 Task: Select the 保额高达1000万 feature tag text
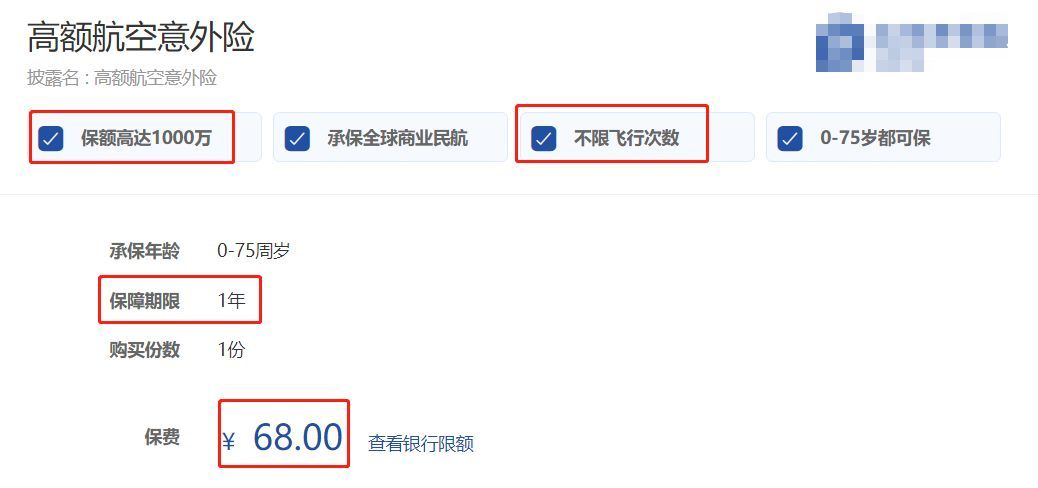[146, 138]
